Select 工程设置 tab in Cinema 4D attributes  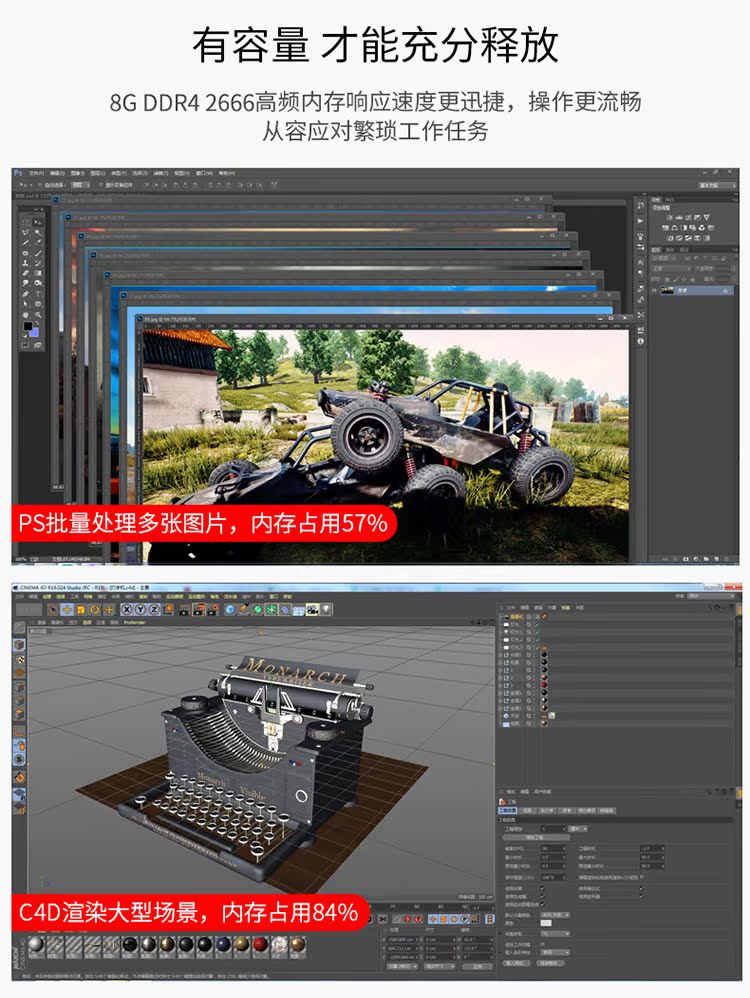pos(507,810)
